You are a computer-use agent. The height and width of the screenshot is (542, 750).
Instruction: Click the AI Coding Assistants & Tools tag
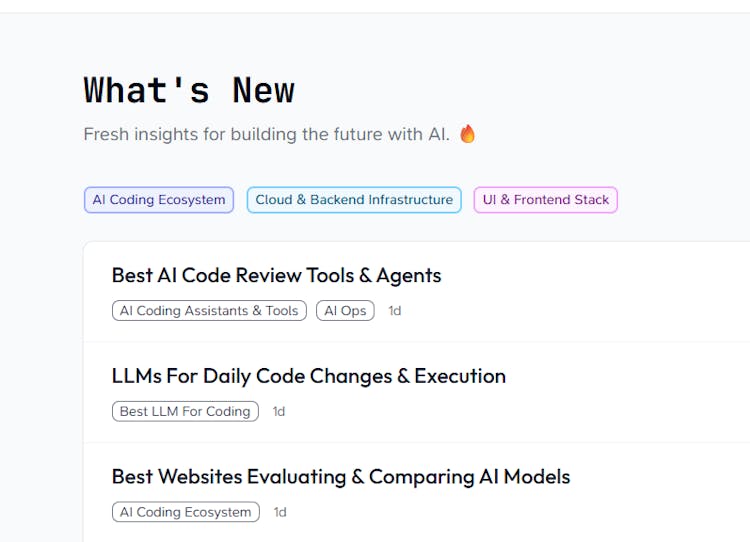coord(209,311)
